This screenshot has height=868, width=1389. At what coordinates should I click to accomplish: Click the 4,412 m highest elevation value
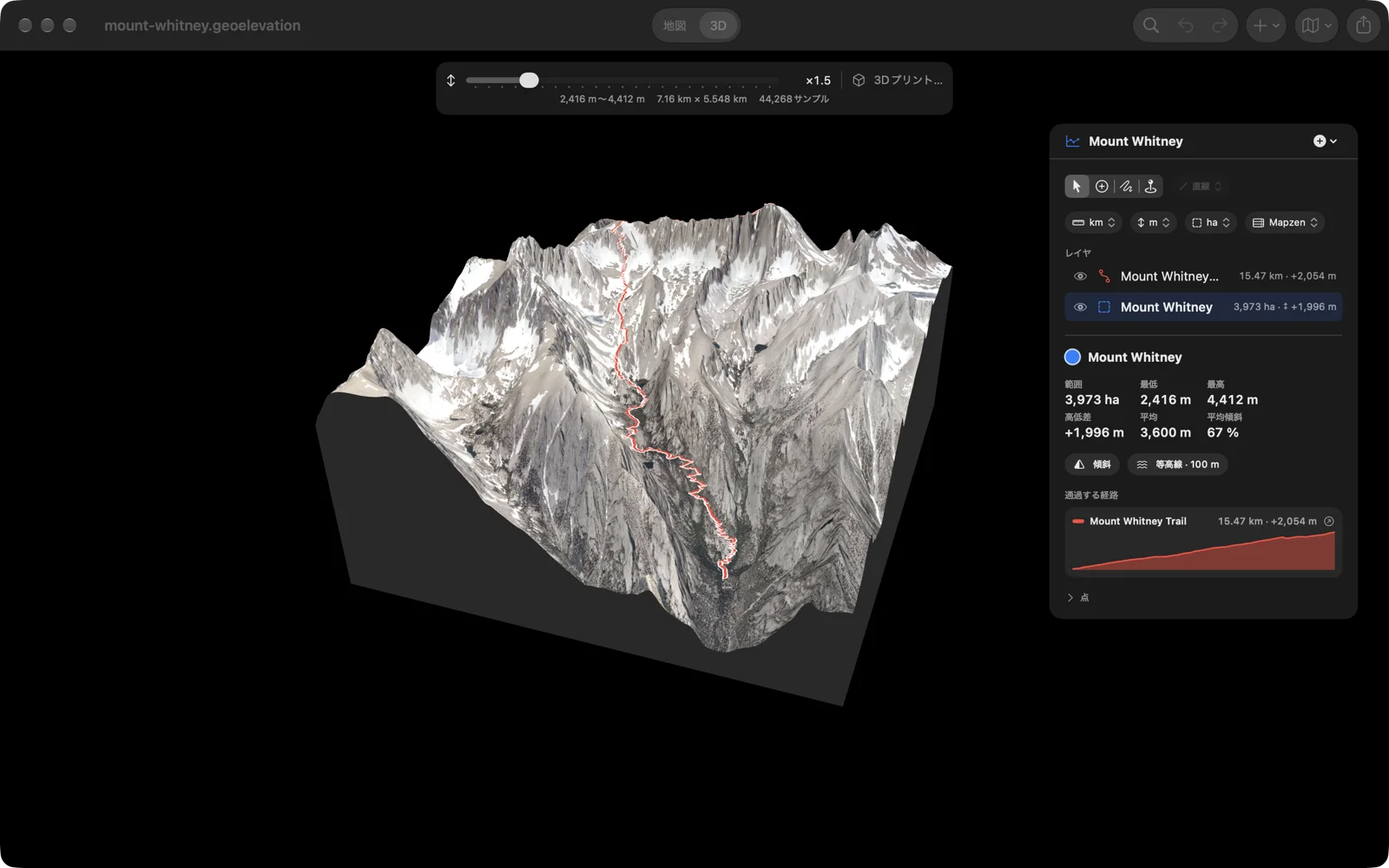[1232, 400]
